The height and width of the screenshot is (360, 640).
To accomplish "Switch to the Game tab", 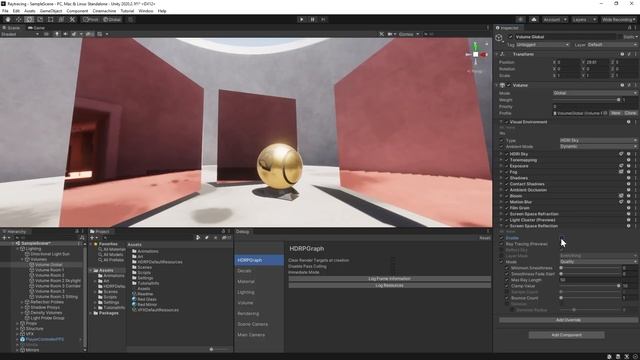I will pyautogui.click(x=36, y=28).
